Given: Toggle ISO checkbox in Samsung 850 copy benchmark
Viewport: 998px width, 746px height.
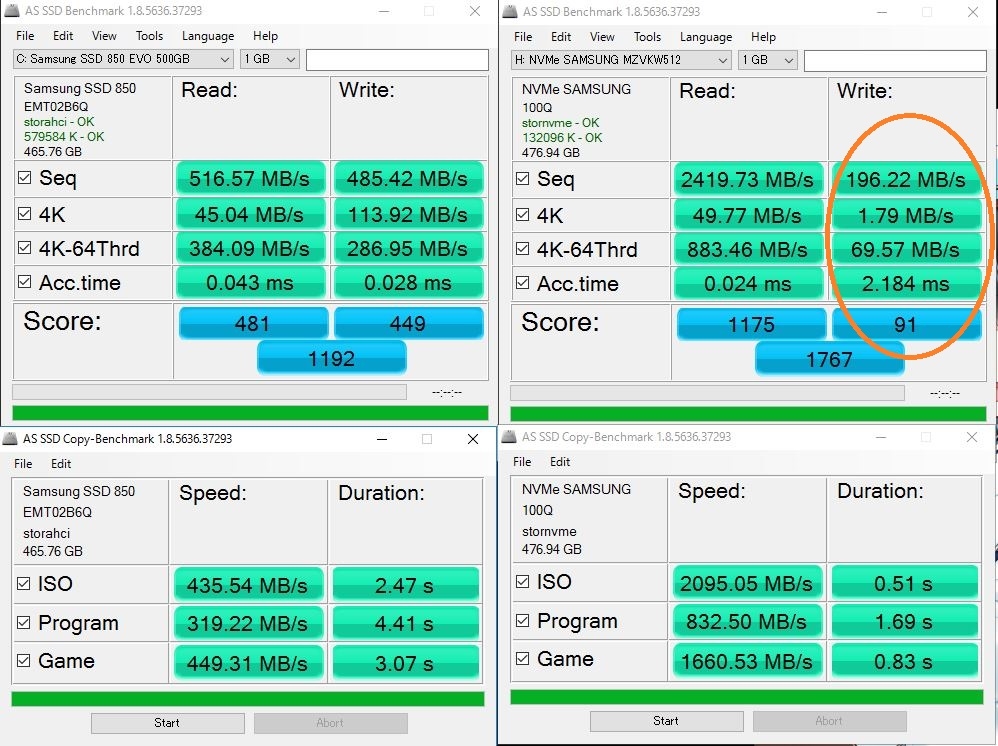Looking at the screenshot, I should [24, 583].
